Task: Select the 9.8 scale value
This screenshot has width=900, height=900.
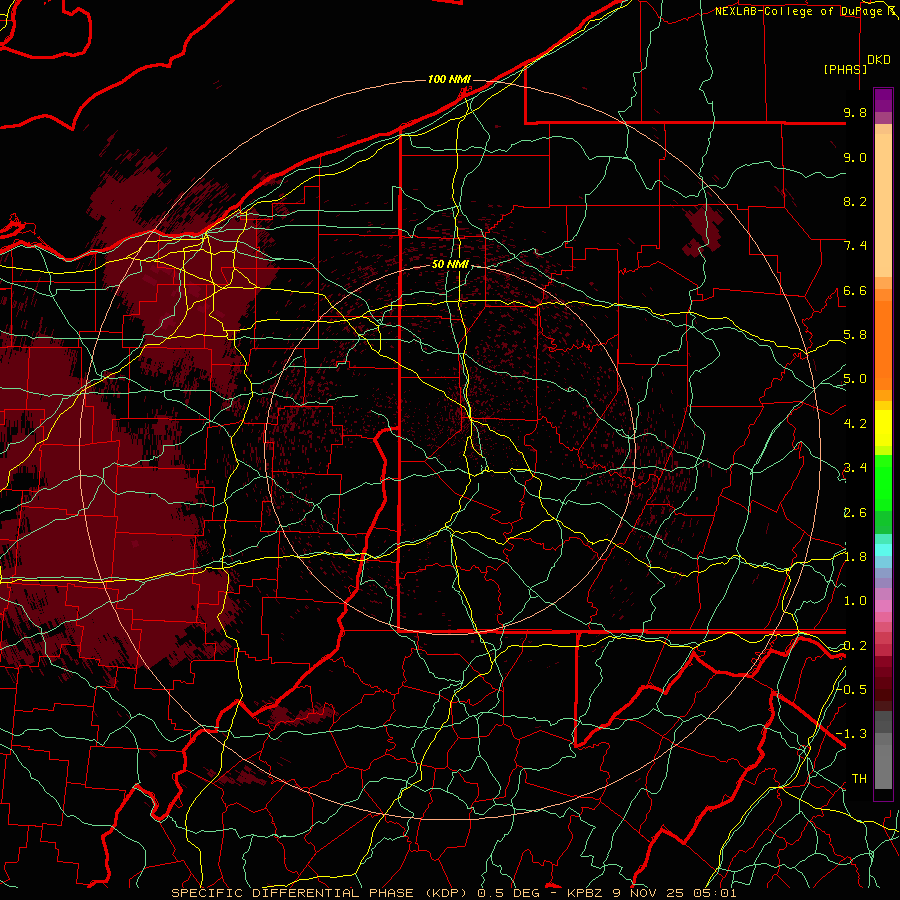Action: point(855,112)
